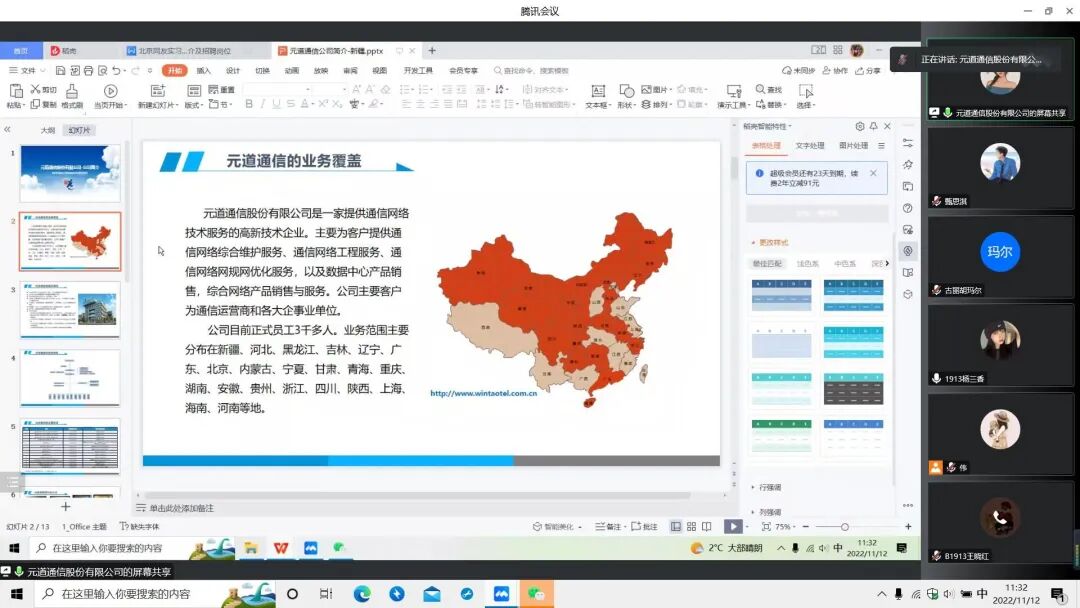Click the zoom-in plus button
Image resolution: width=1080 pixels, height=608 pixels.
coord(908,526)
